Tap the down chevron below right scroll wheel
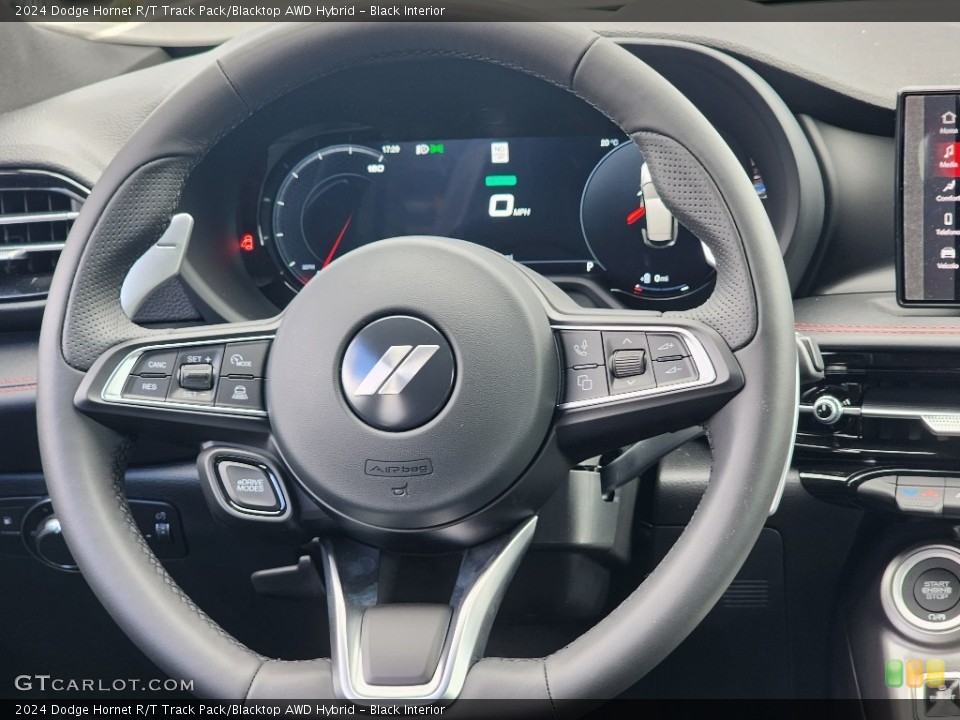960x720 pixels. [x=631, y=382]
